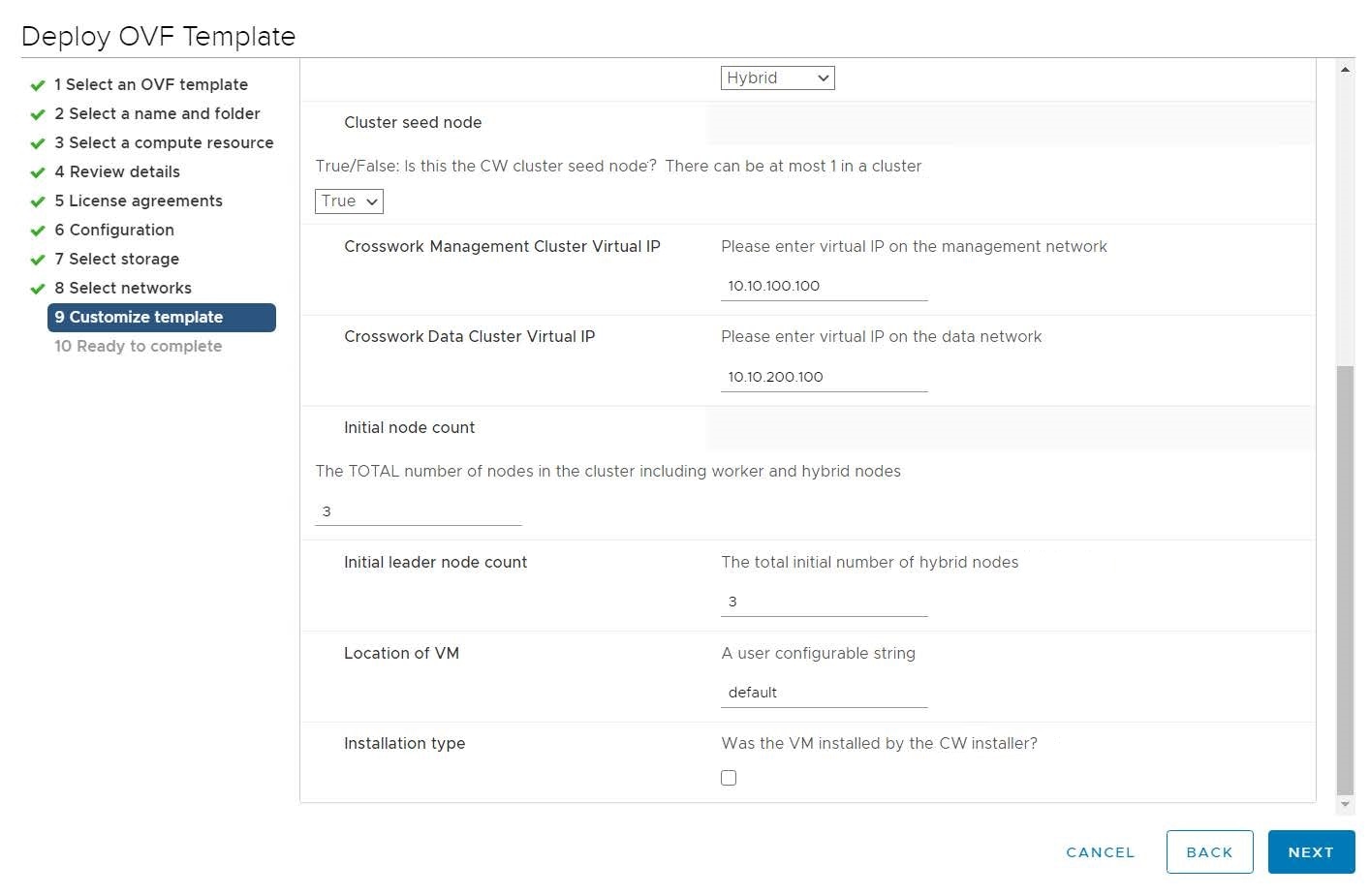The image size is (1370, 896).
Task: Click 'Was the VM installed by the CW installer?' text
Action: [879, 743]
